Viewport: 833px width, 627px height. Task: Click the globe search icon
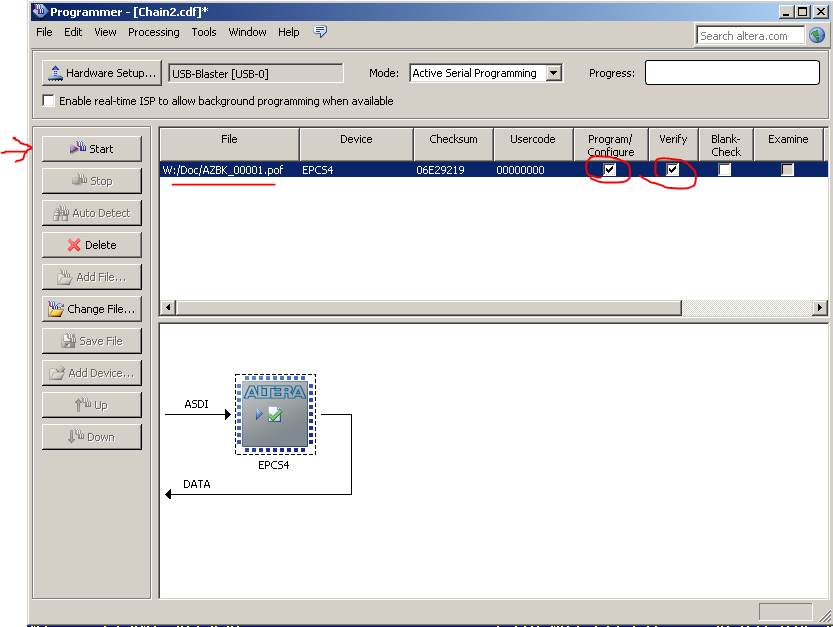click(817, 35)
